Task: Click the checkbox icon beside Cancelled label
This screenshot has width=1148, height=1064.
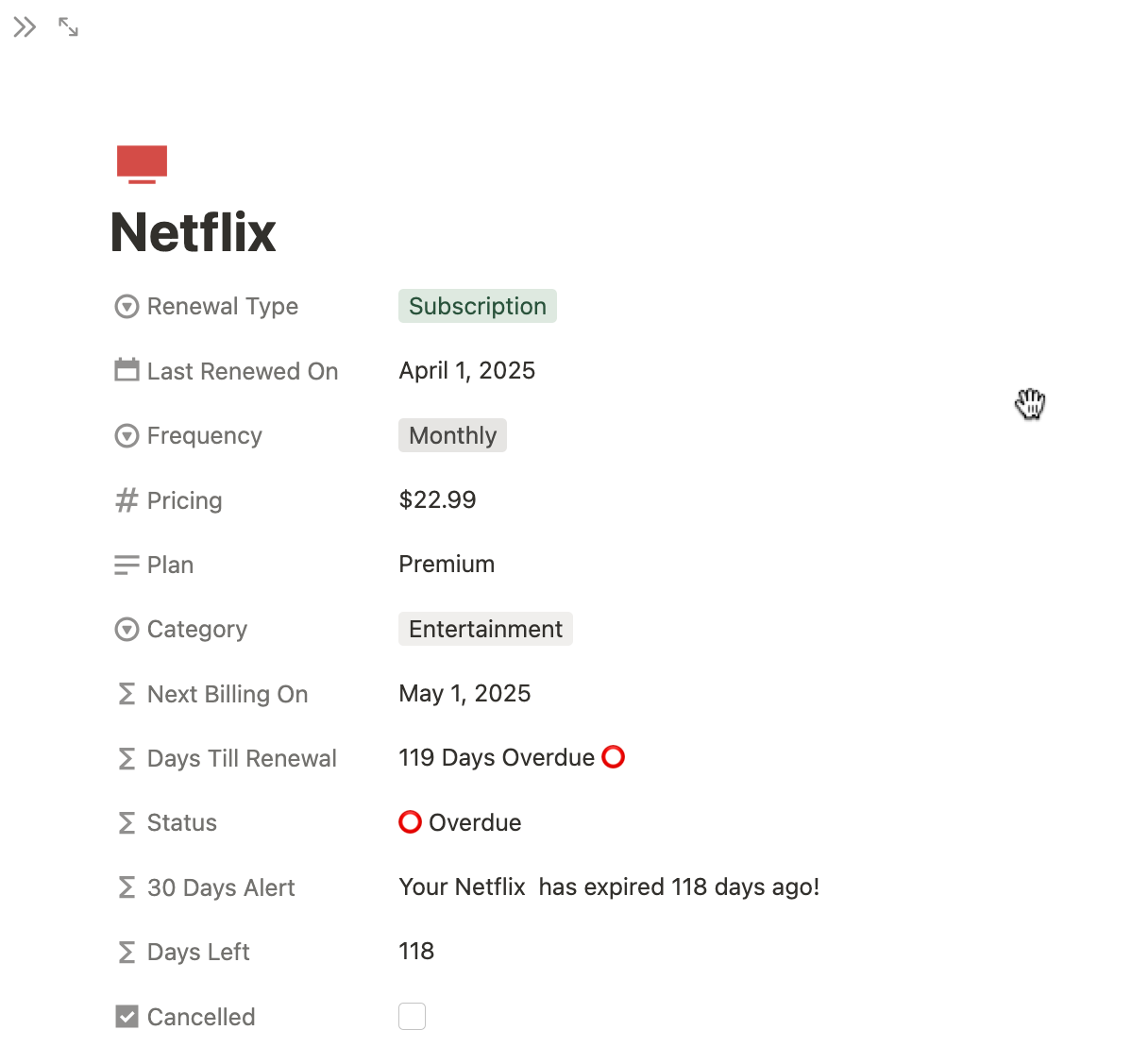Action: click(x=127, y=1016)
